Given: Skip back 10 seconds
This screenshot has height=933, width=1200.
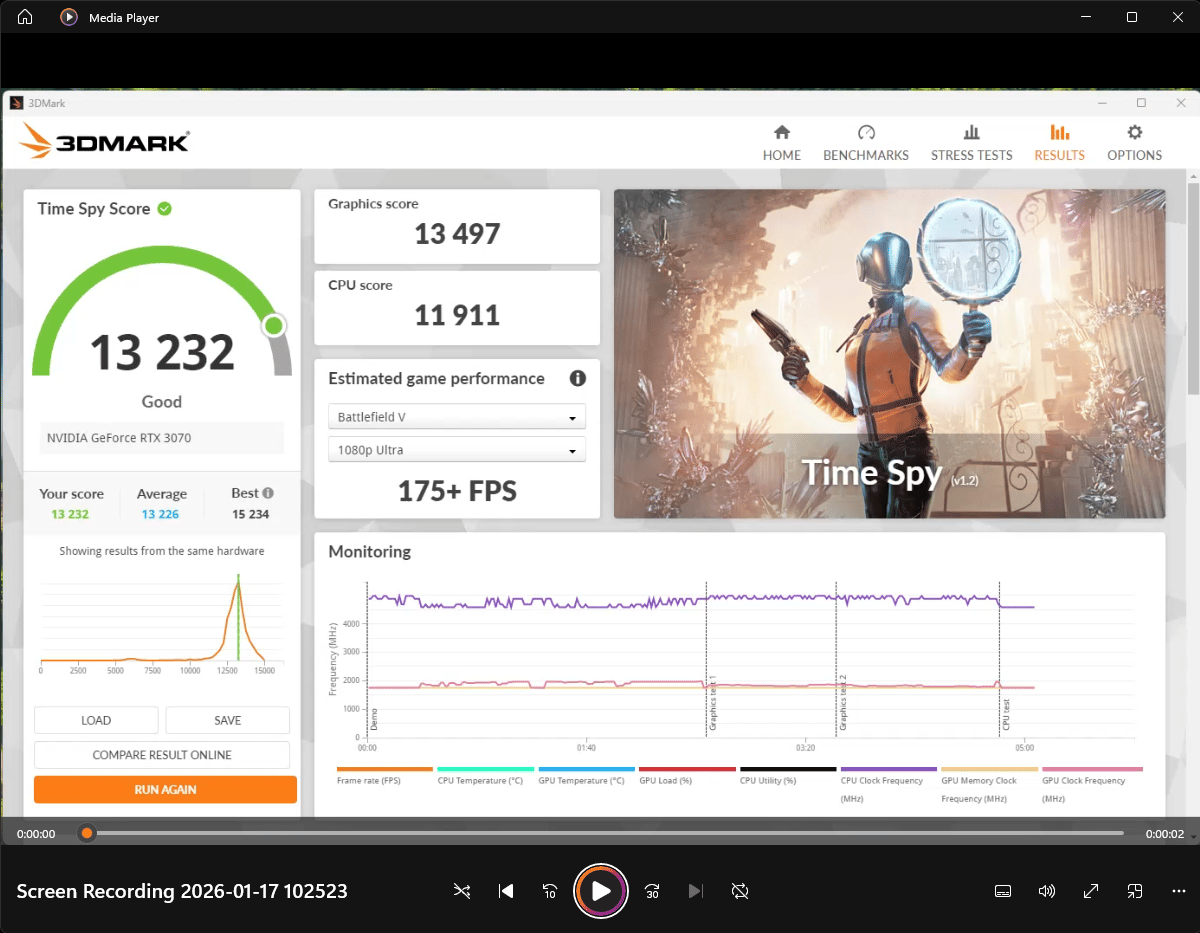Looking at the screenshot, I should pos(549,891).
